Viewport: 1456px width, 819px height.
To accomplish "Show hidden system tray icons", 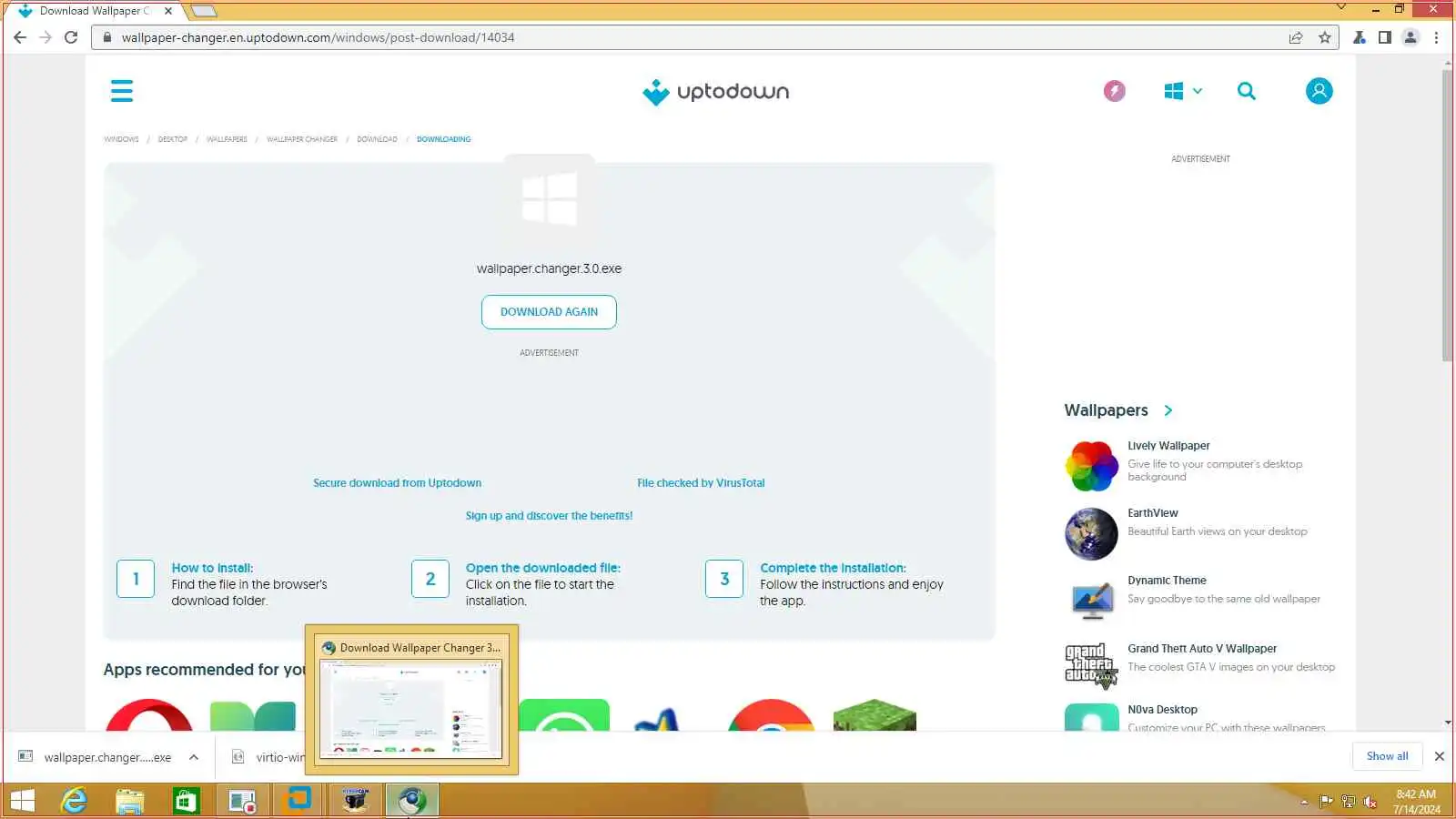I will 1304,803.
